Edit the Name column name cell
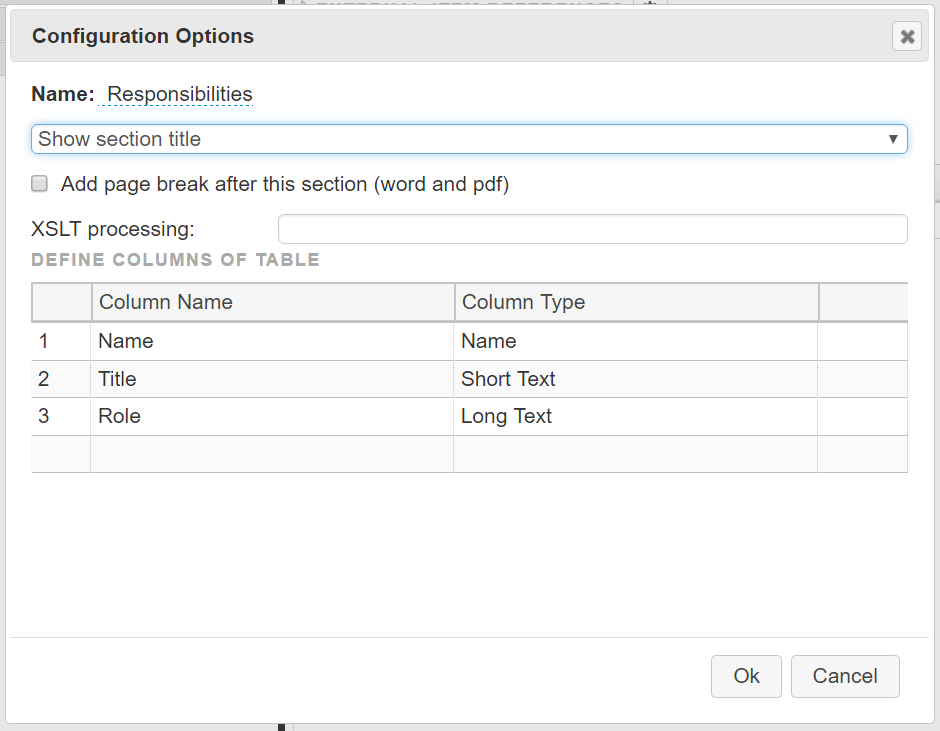The height and width of the screenshot is (731, 940). (272, 341)
